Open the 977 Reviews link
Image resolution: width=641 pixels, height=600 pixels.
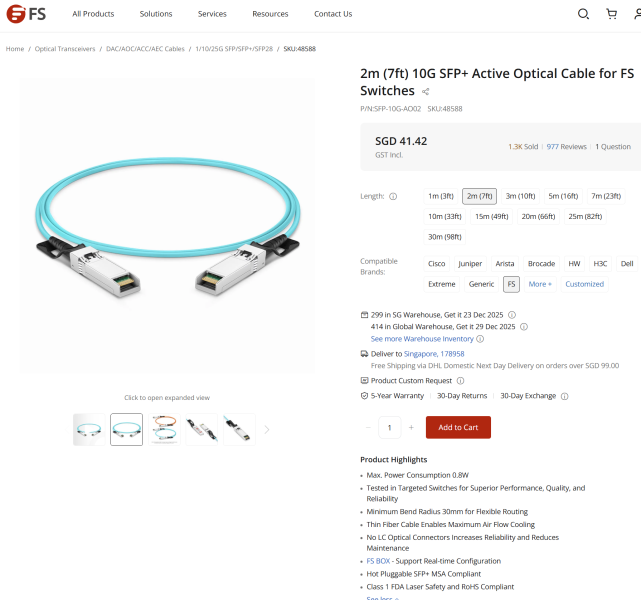pos(567,147)
